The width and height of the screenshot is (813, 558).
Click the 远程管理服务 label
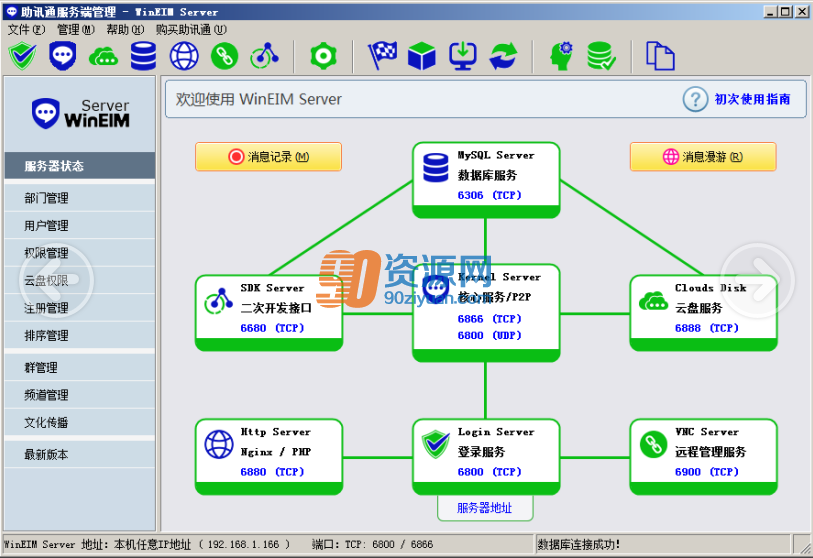710,452
